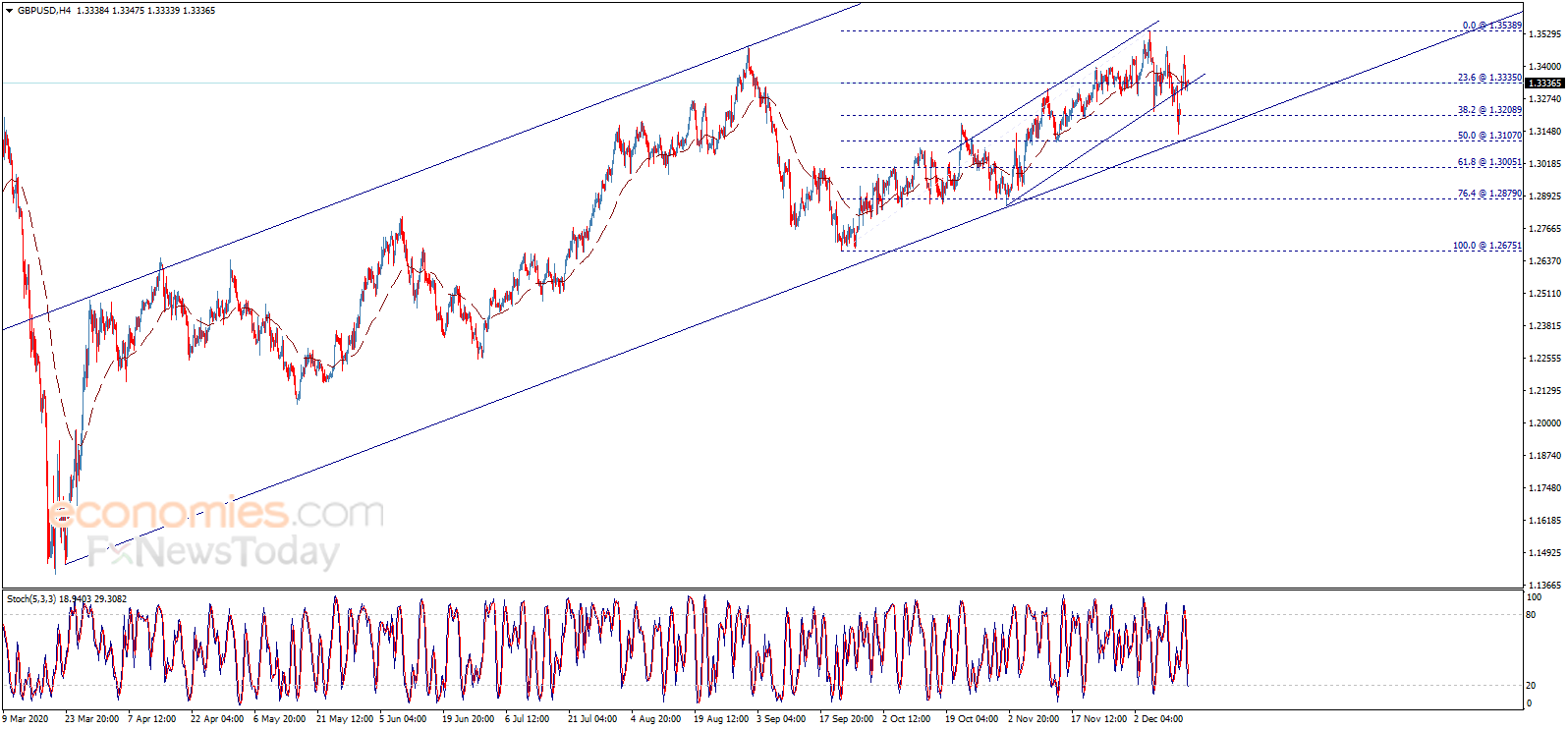This screenshot has width=1568, height=730.
Task: Click the Fibonacci label 38.2 @ 1.32089
Action: [x=1489, y=110]
